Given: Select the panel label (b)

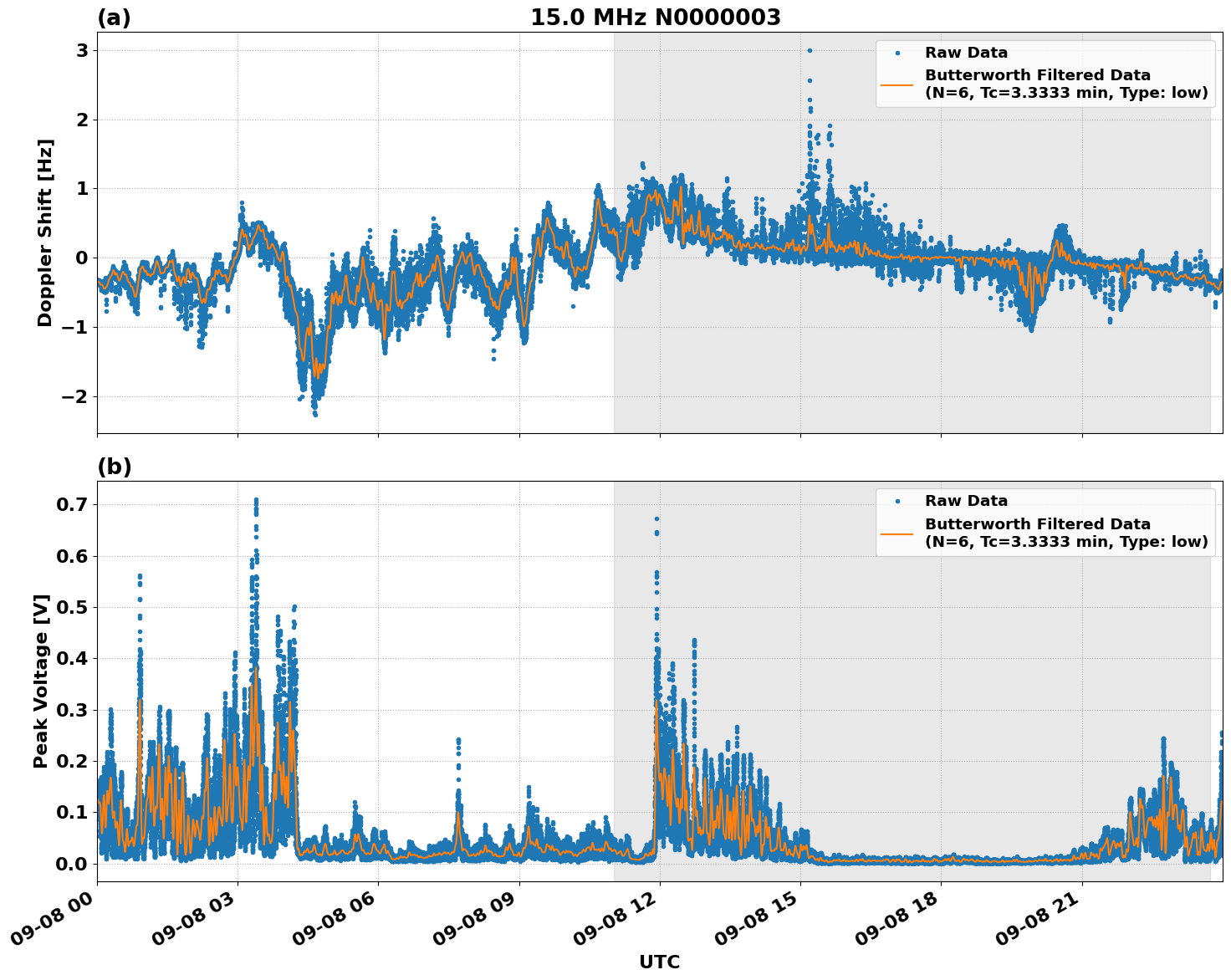Looking at the screenshot, I should tap(115, 465).
